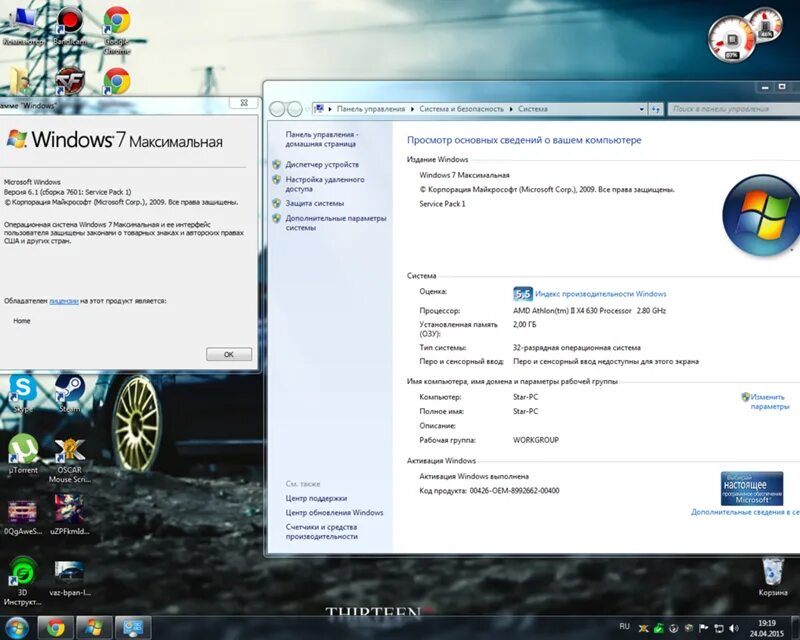Open Панель управления - домашняя страница link
The width and height of the screenshot is (800, 640).
coord(321,139)
